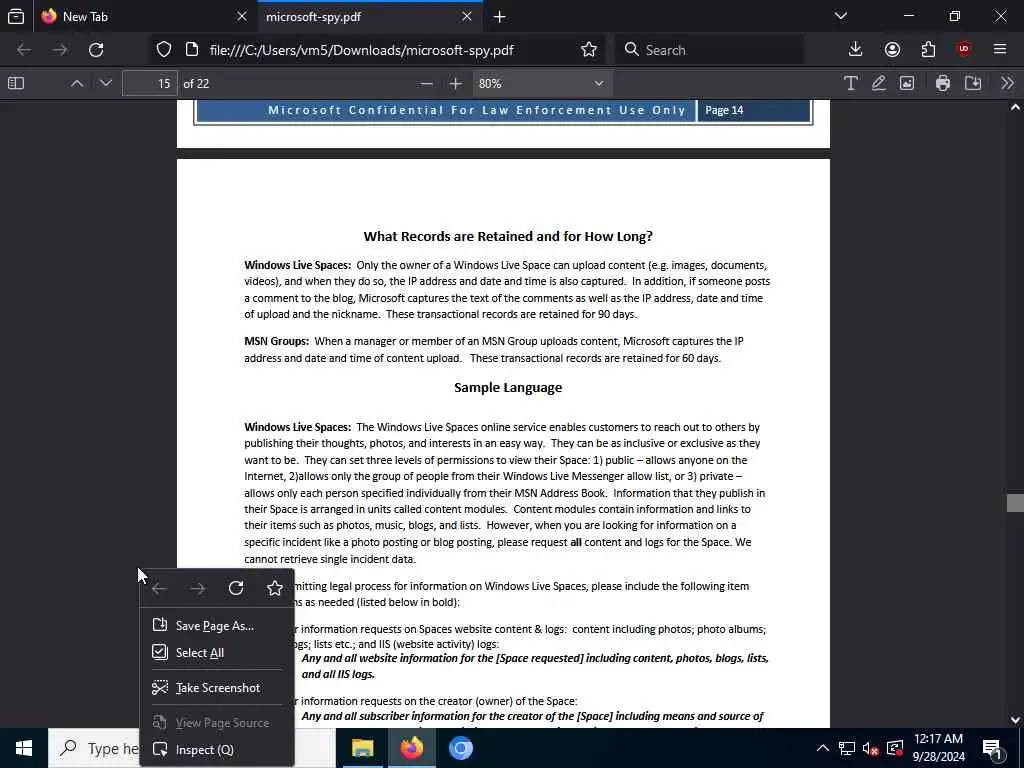Open the network tray icon

(x=847, y=748)
